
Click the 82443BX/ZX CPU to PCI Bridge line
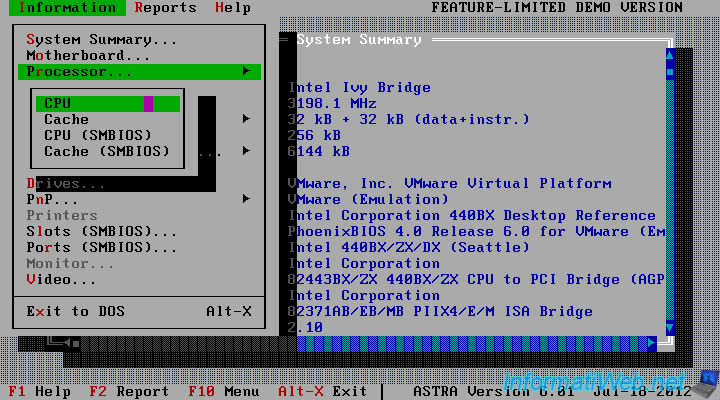tap(477, 280)
